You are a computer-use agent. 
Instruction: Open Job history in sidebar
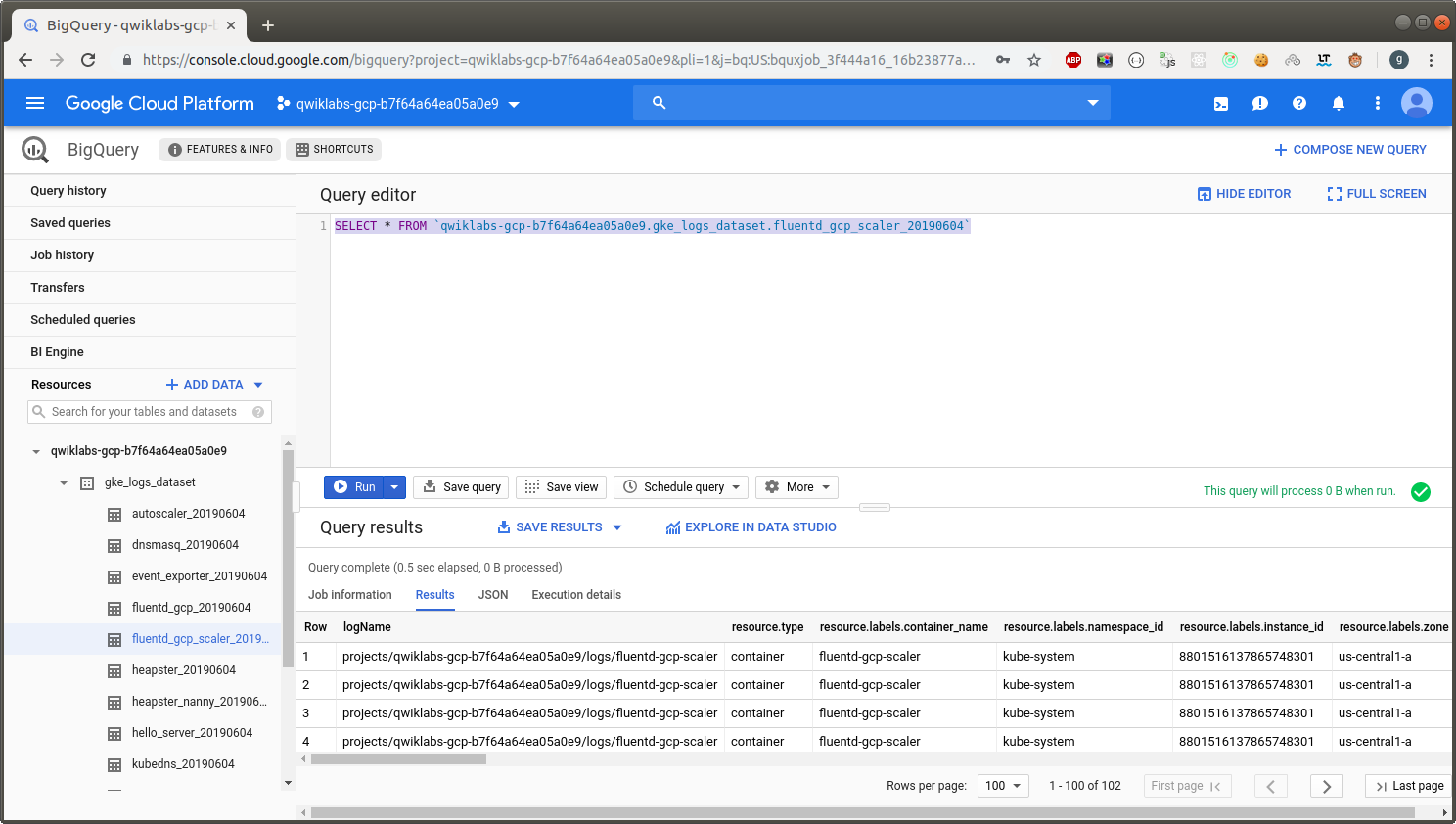150,255
